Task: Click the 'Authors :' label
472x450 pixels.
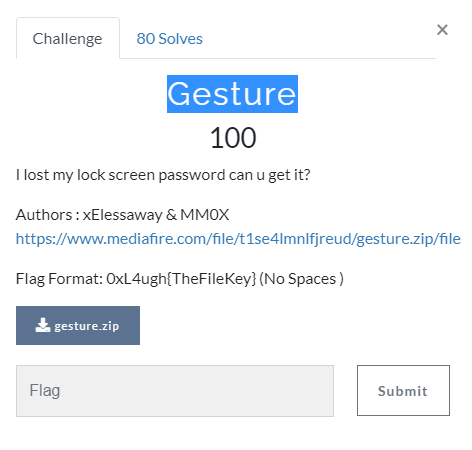Action: click(47, 215)
